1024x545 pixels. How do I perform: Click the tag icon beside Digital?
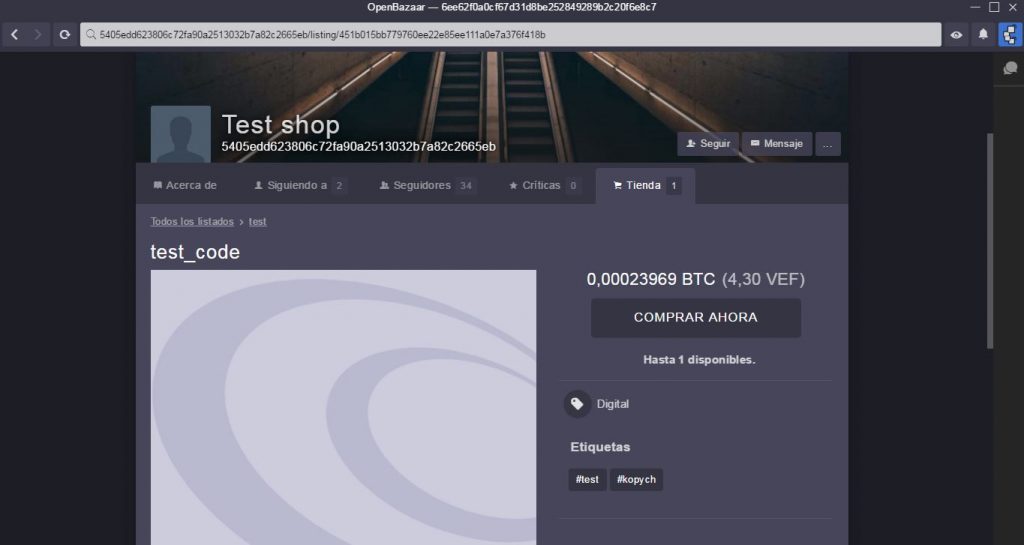tap(577, 404)
